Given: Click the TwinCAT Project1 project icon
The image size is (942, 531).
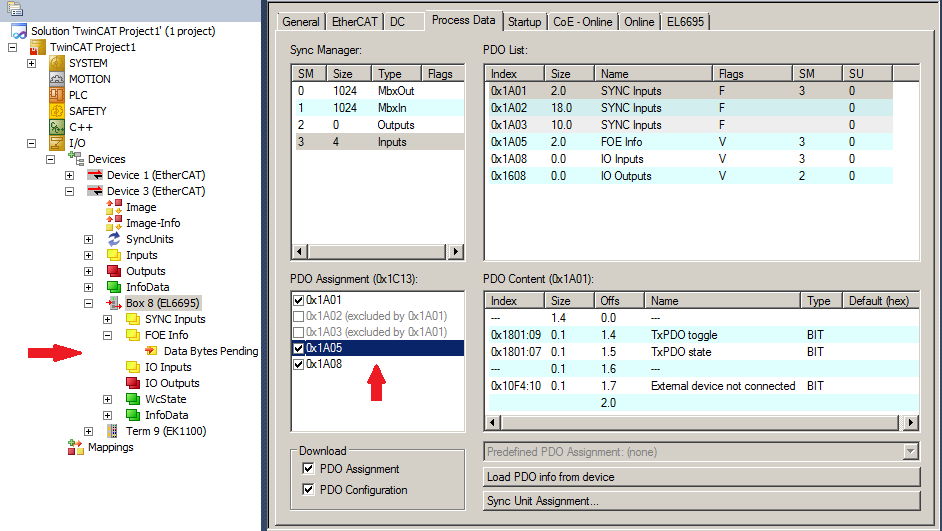Looking at the screenshot, I should pos(37,47).
